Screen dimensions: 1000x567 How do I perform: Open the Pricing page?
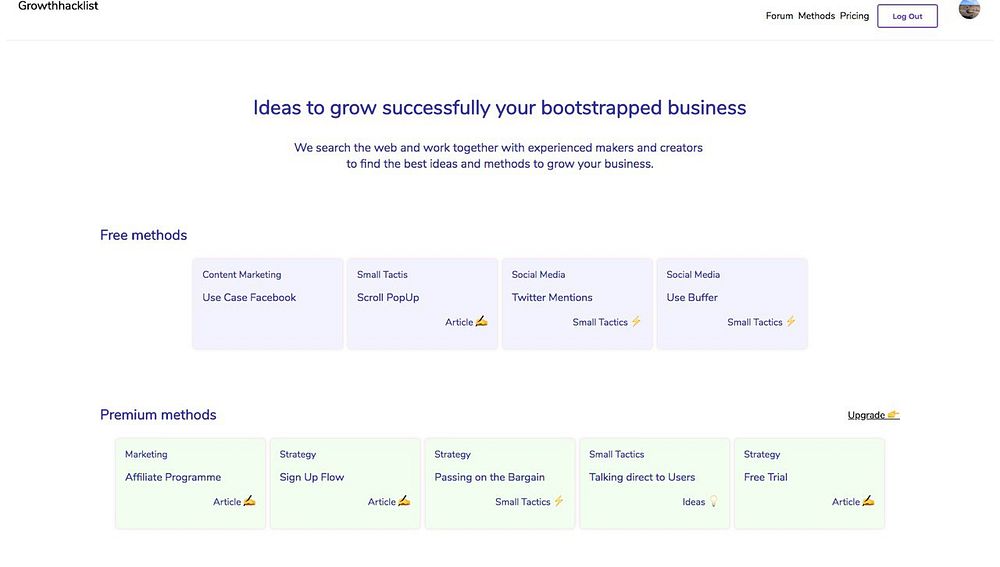pos(854,16)
